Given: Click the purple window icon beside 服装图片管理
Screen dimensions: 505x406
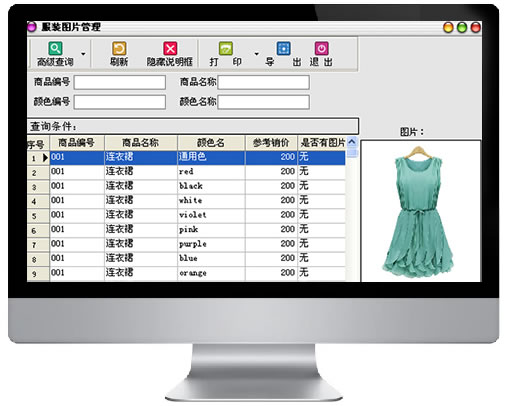Looking at the screenshot, I should tap(32, 27).
